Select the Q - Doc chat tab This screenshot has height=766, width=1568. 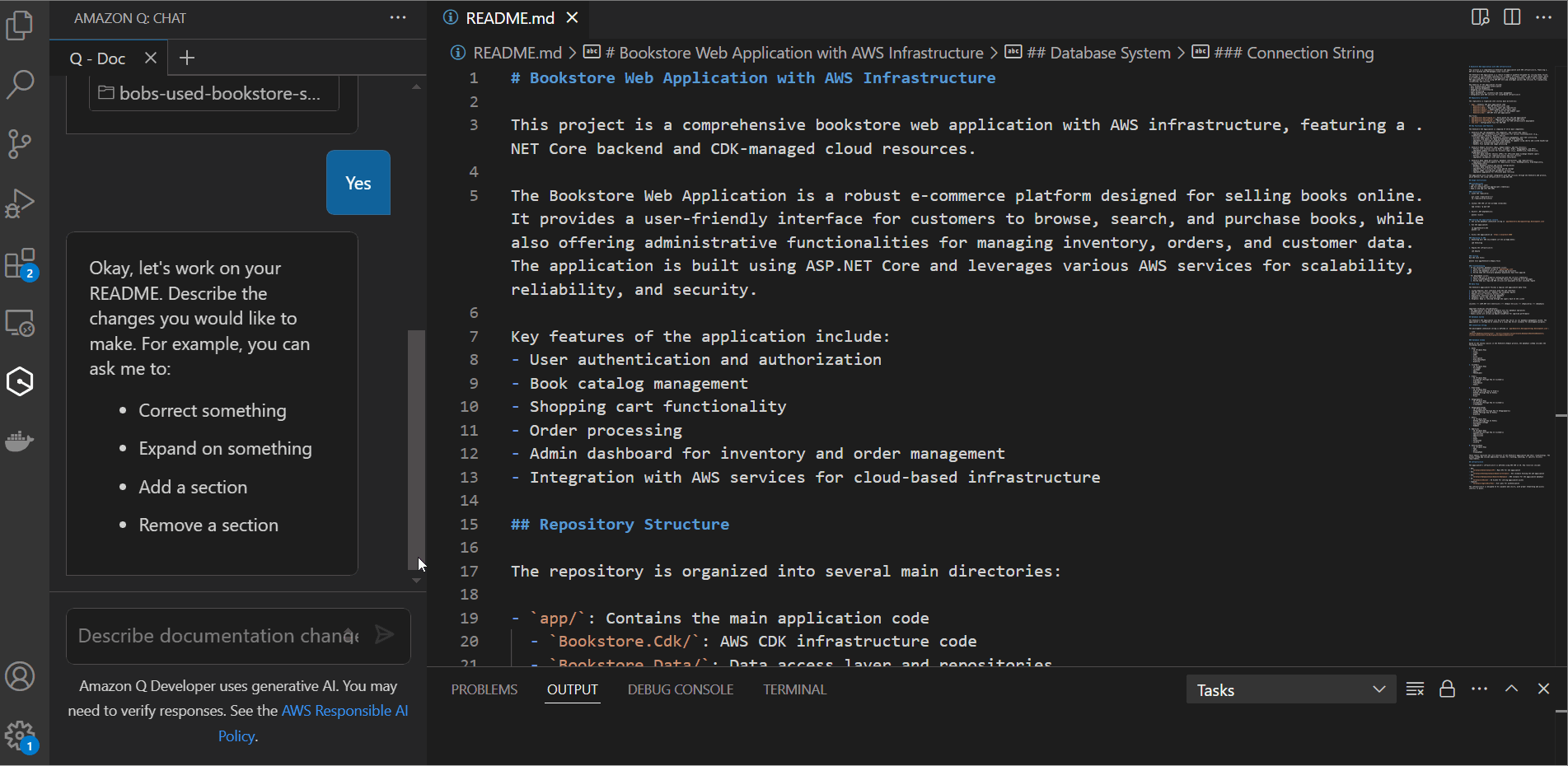click(108, 58)
